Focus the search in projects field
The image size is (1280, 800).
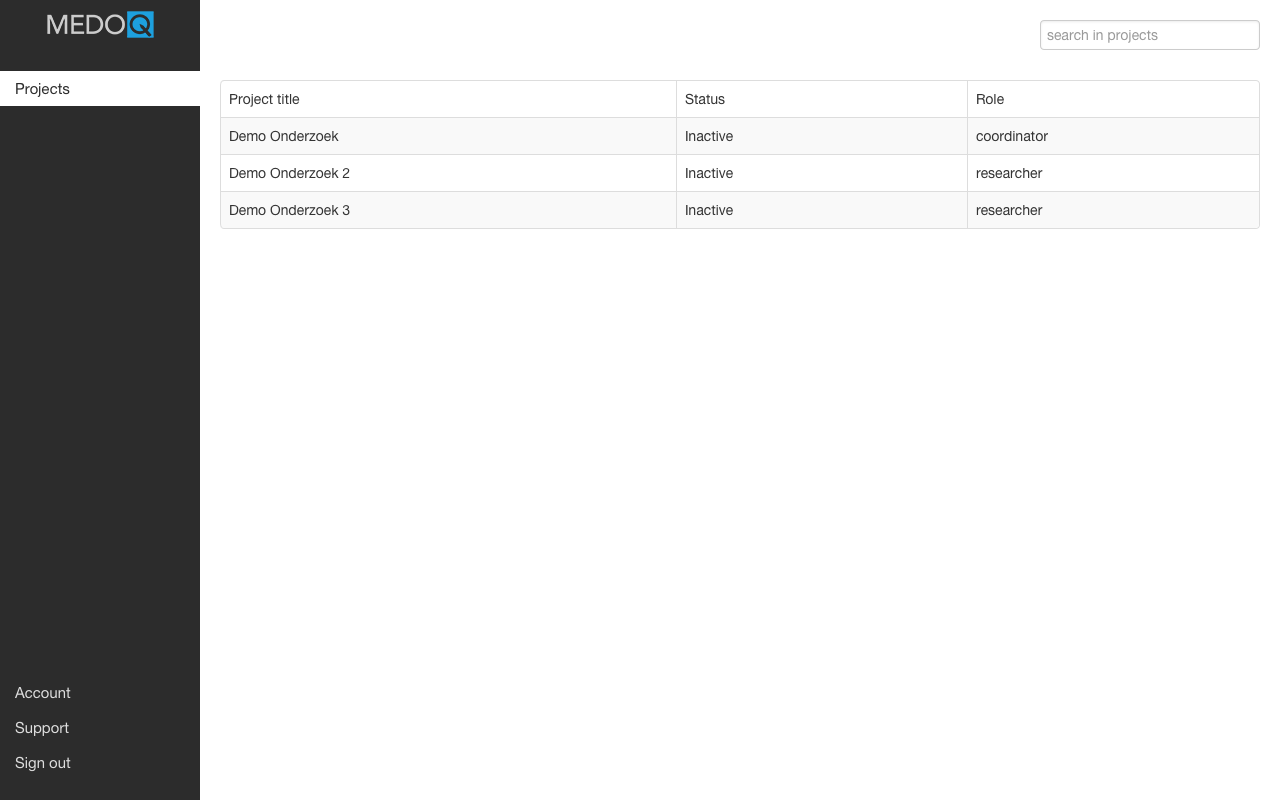click(x=1149, y=35)
